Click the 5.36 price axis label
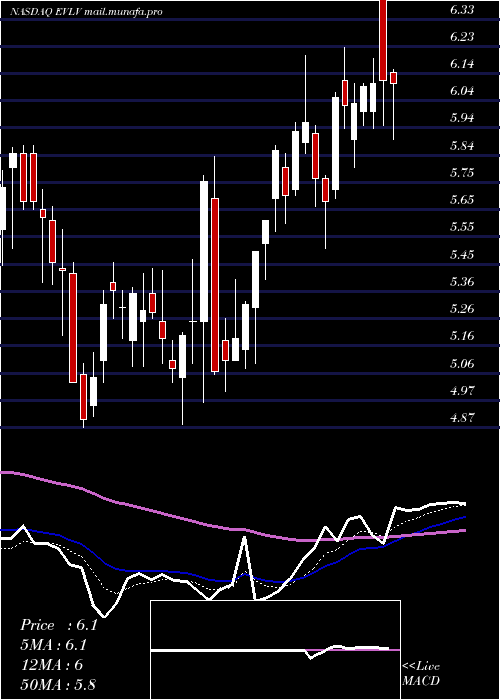Viewport: 500px width, 700px height. click(462, 282)
